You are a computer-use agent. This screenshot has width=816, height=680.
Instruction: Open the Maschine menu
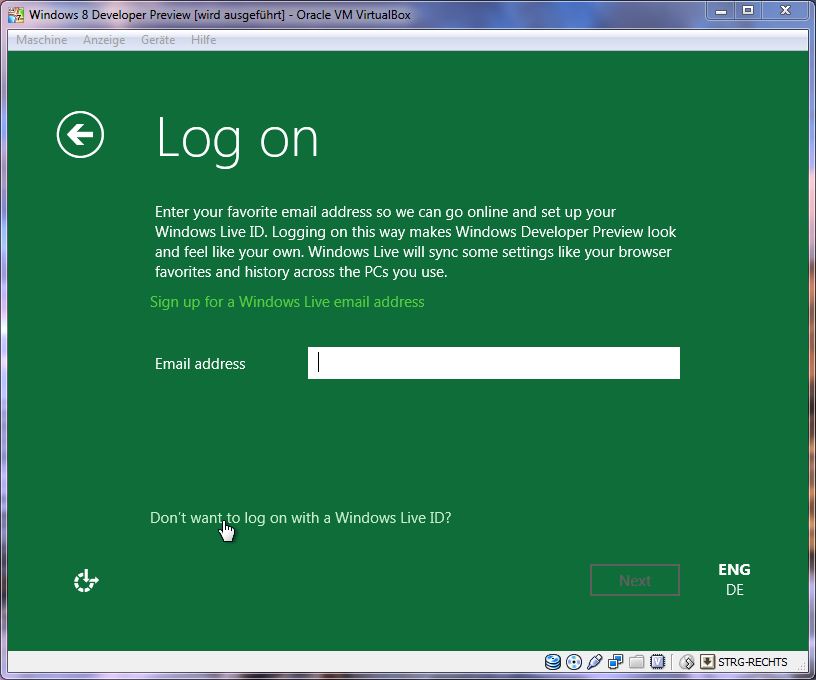tap(42, 40)
